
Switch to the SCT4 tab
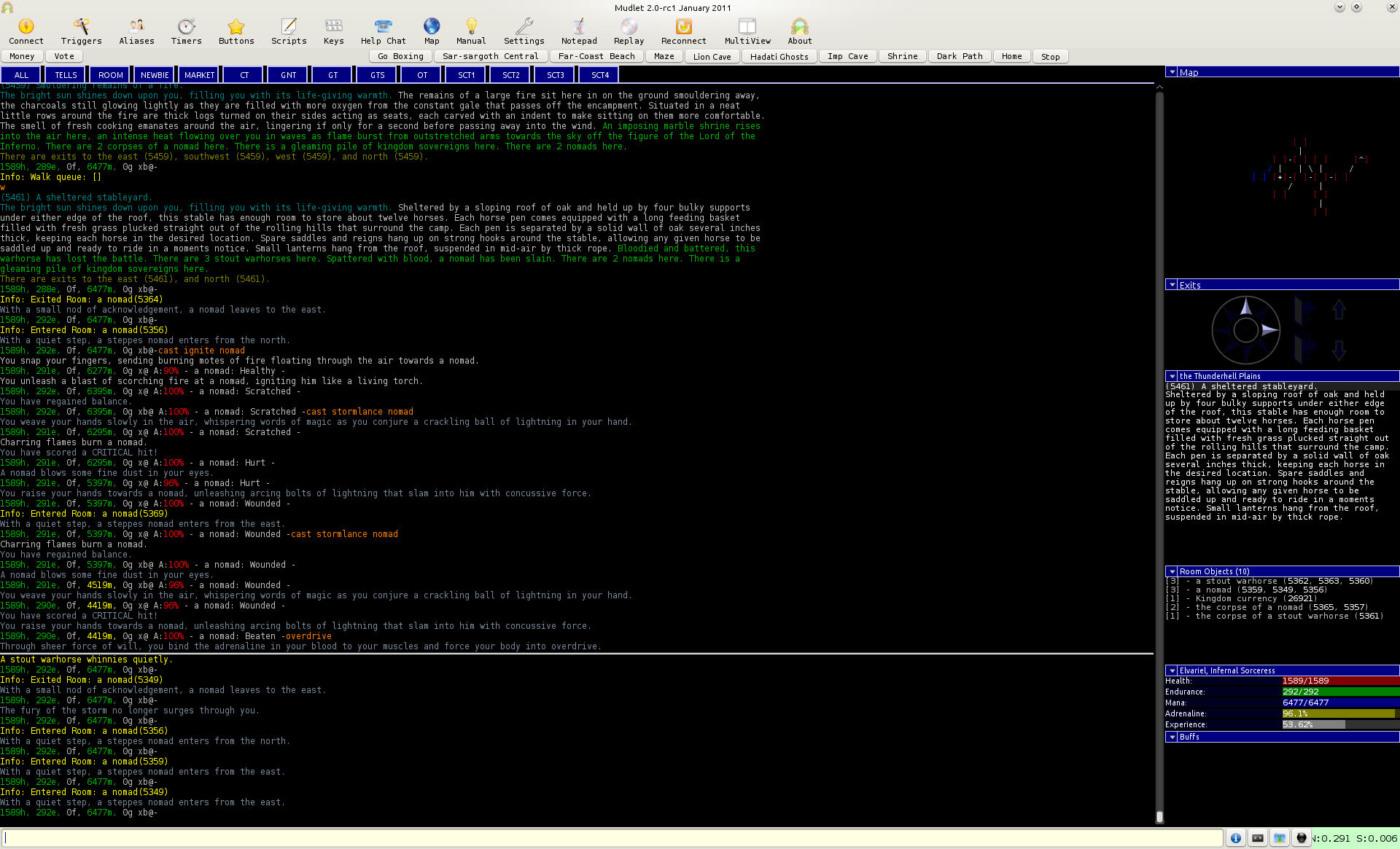point(600,74)
